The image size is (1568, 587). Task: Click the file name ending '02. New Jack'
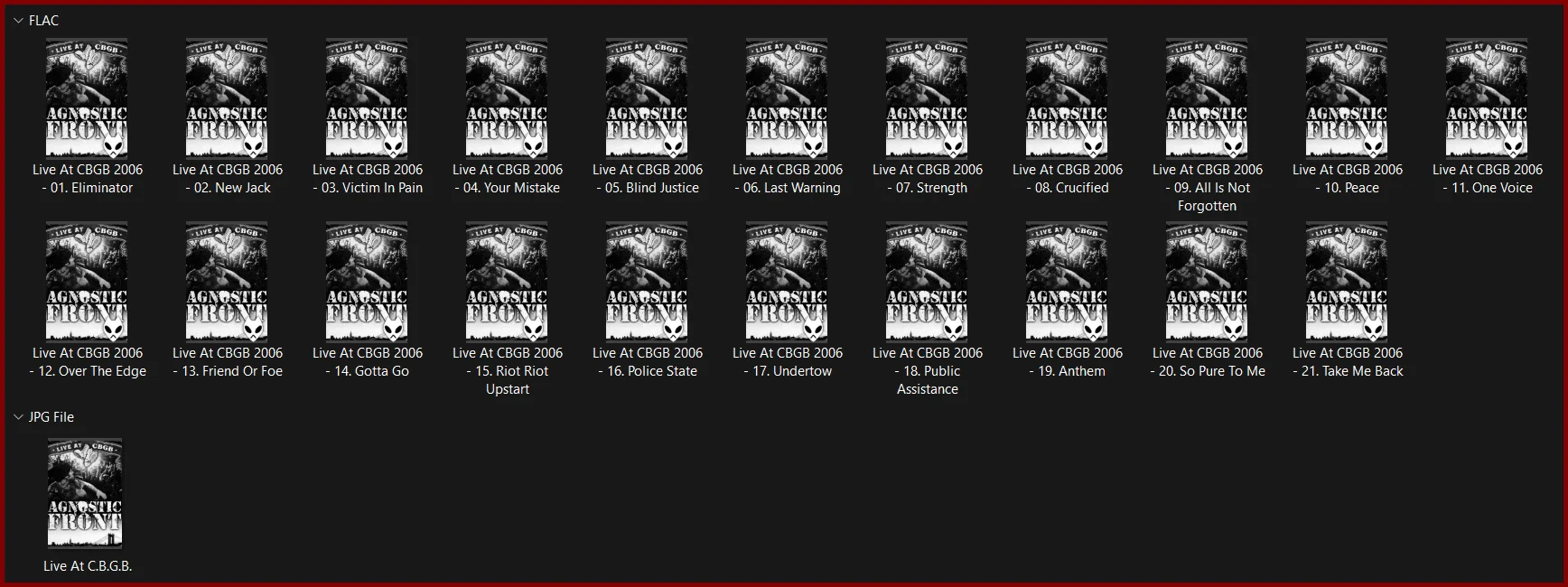tap(228, 179)
